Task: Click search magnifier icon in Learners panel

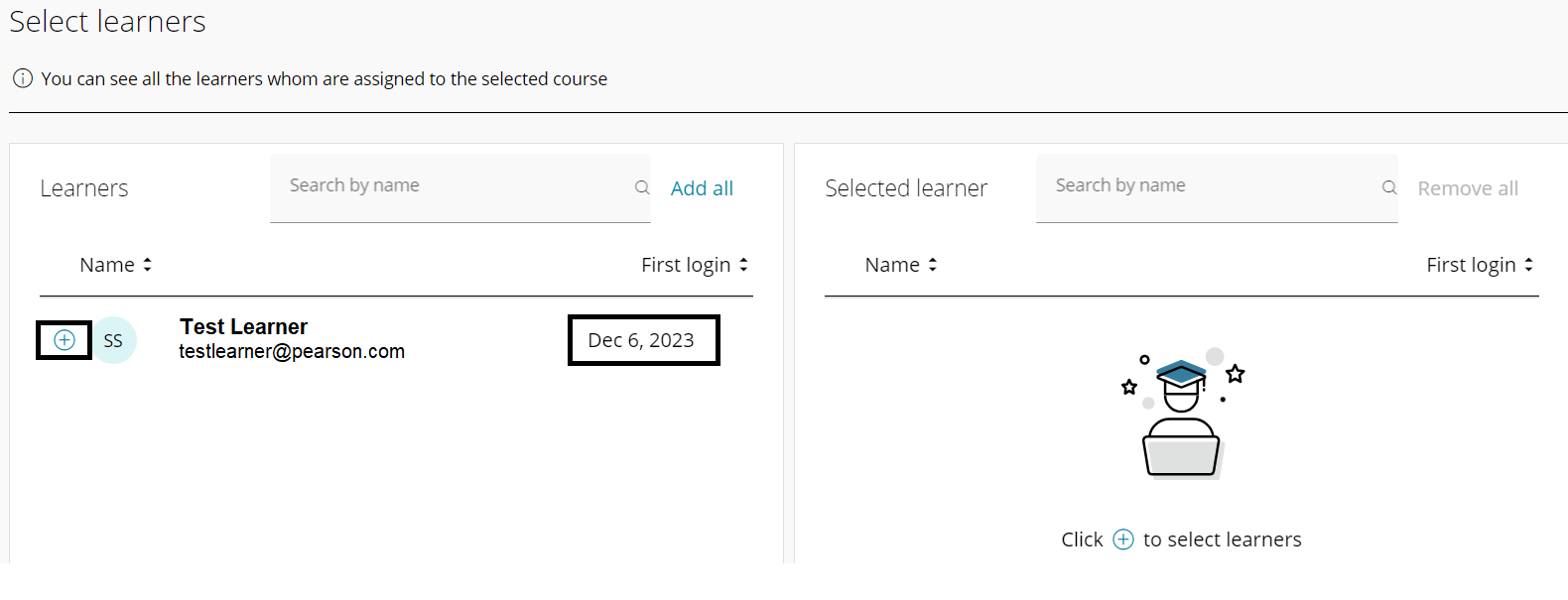Action: click(642, 187)
